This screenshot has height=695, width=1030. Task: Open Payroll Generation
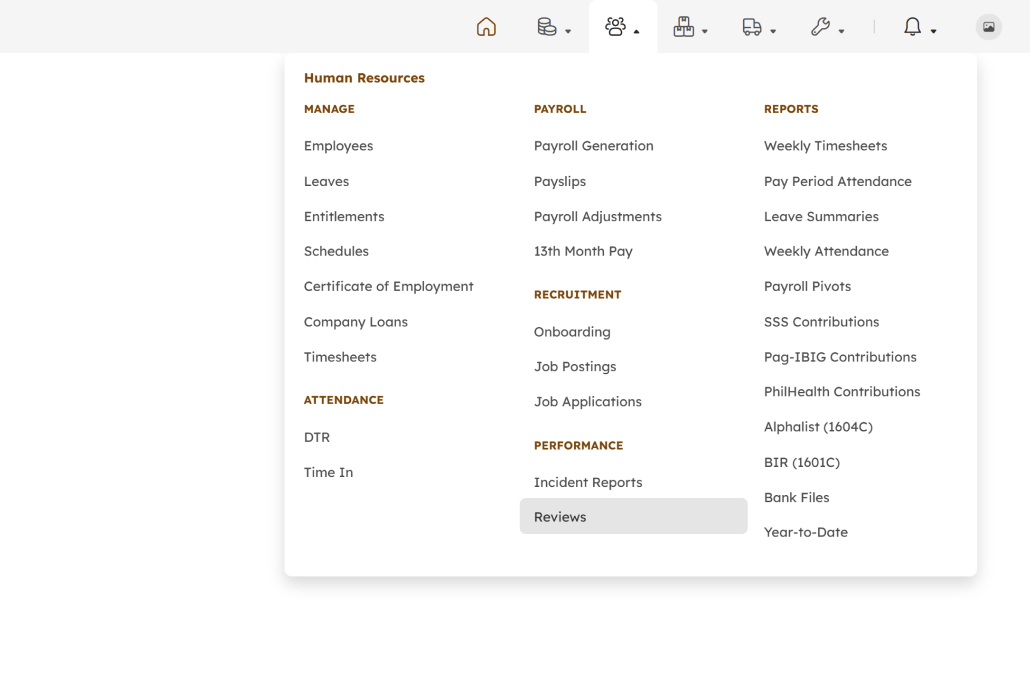coord(594,146)
